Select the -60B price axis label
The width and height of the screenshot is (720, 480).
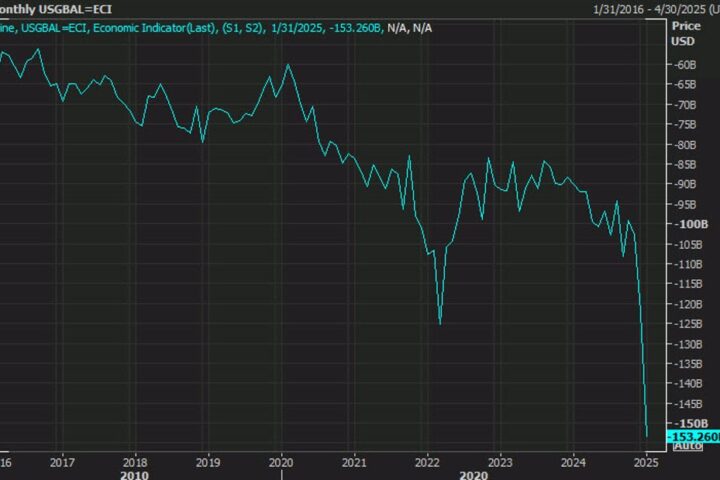coord(686,64)
